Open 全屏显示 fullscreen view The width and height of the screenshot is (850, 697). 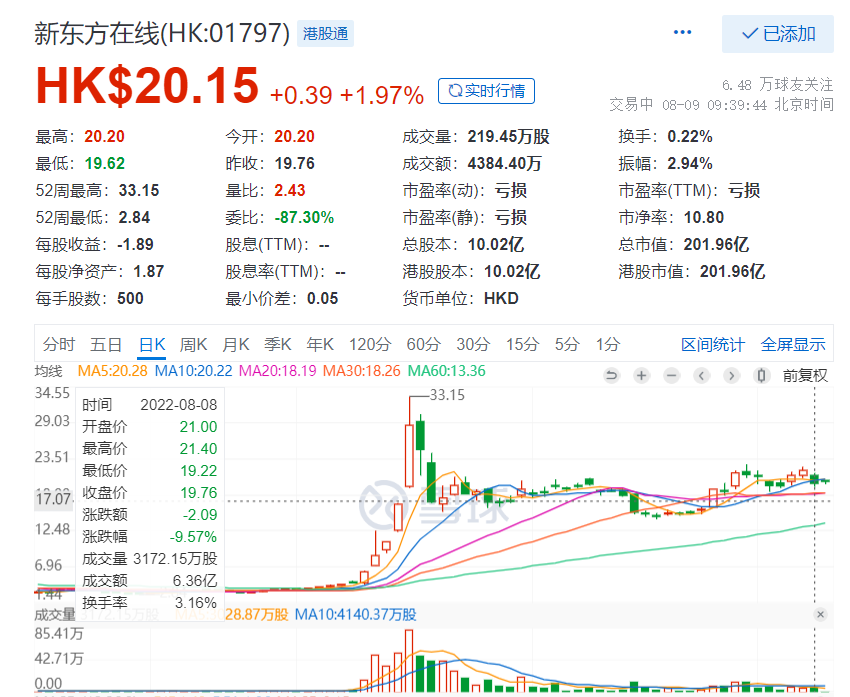pos(793,345)
